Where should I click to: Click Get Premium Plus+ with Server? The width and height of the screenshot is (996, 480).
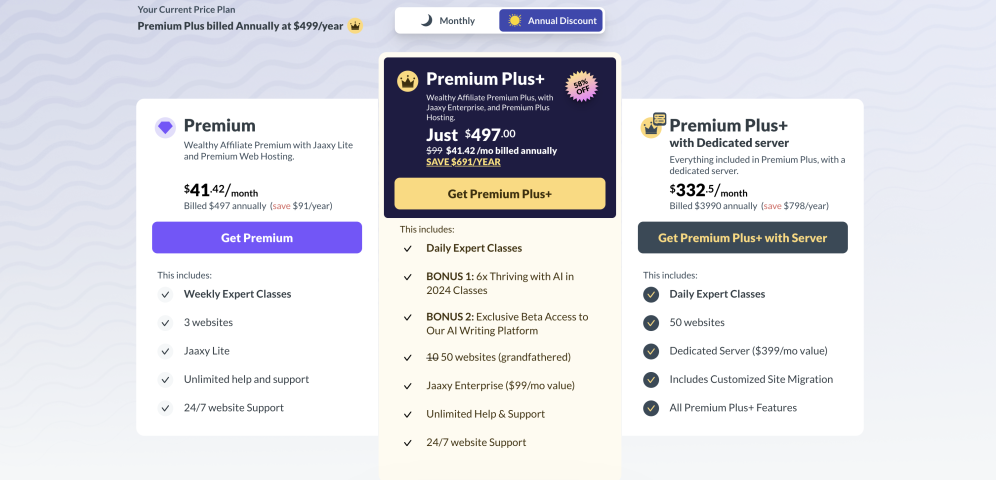click(742, 238)
